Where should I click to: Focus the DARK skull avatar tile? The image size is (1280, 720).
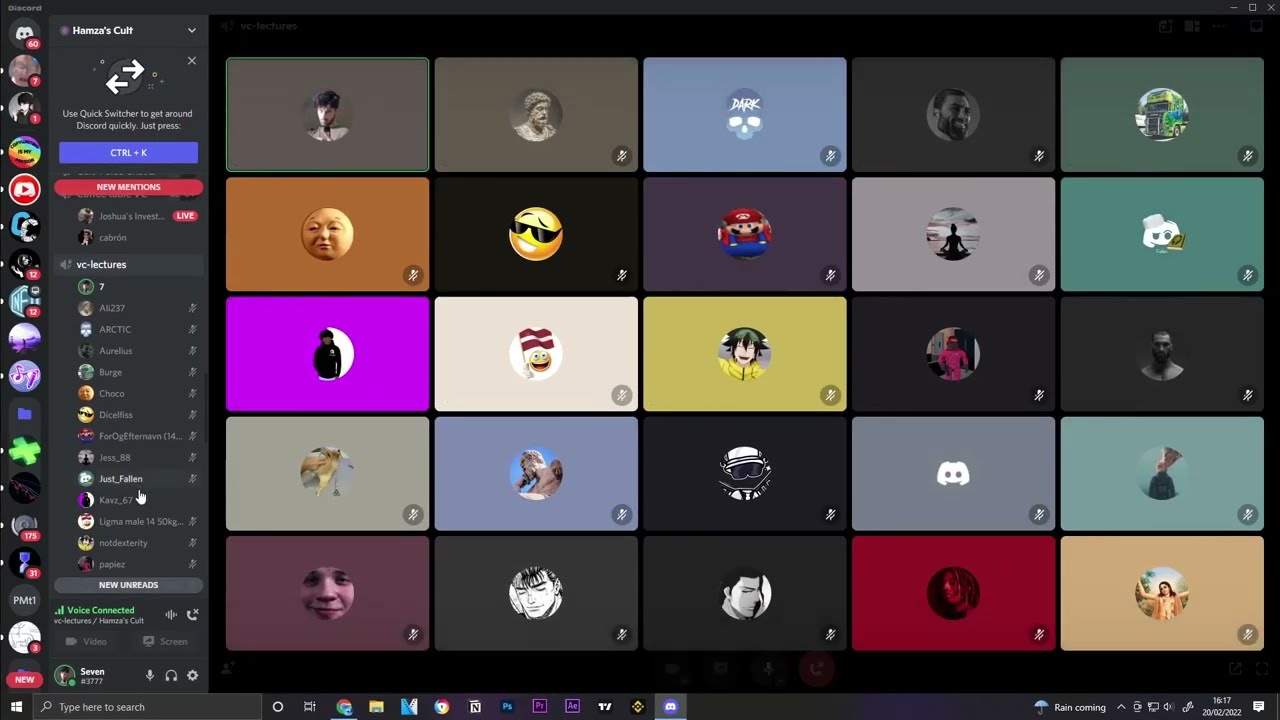click(x=745, y=114)
